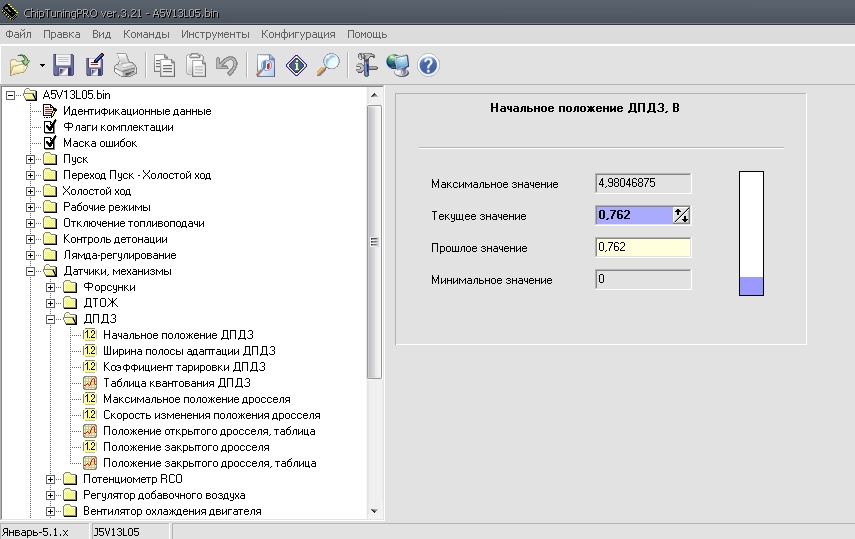855x539 pixels.
Task: Click the Open file folder icon
Action: tap(20, 66)
